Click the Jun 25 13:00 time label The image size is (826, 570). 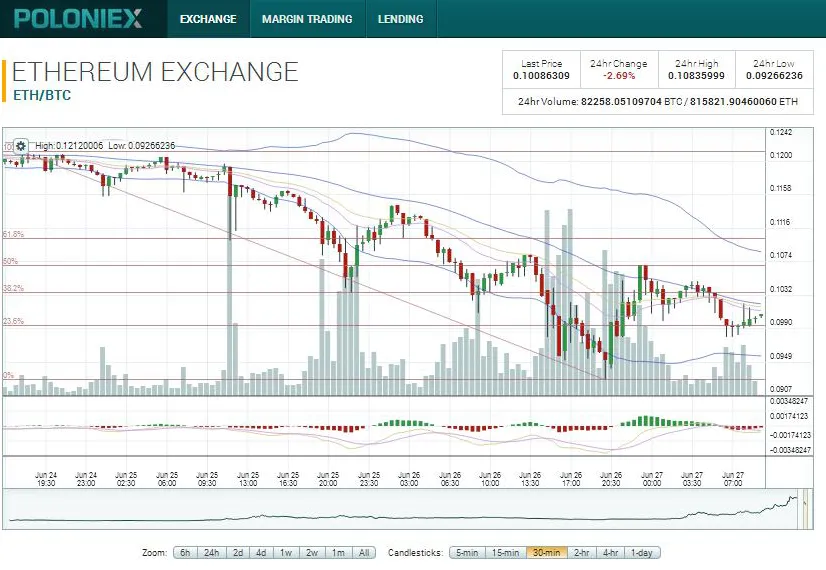point(248,479)
